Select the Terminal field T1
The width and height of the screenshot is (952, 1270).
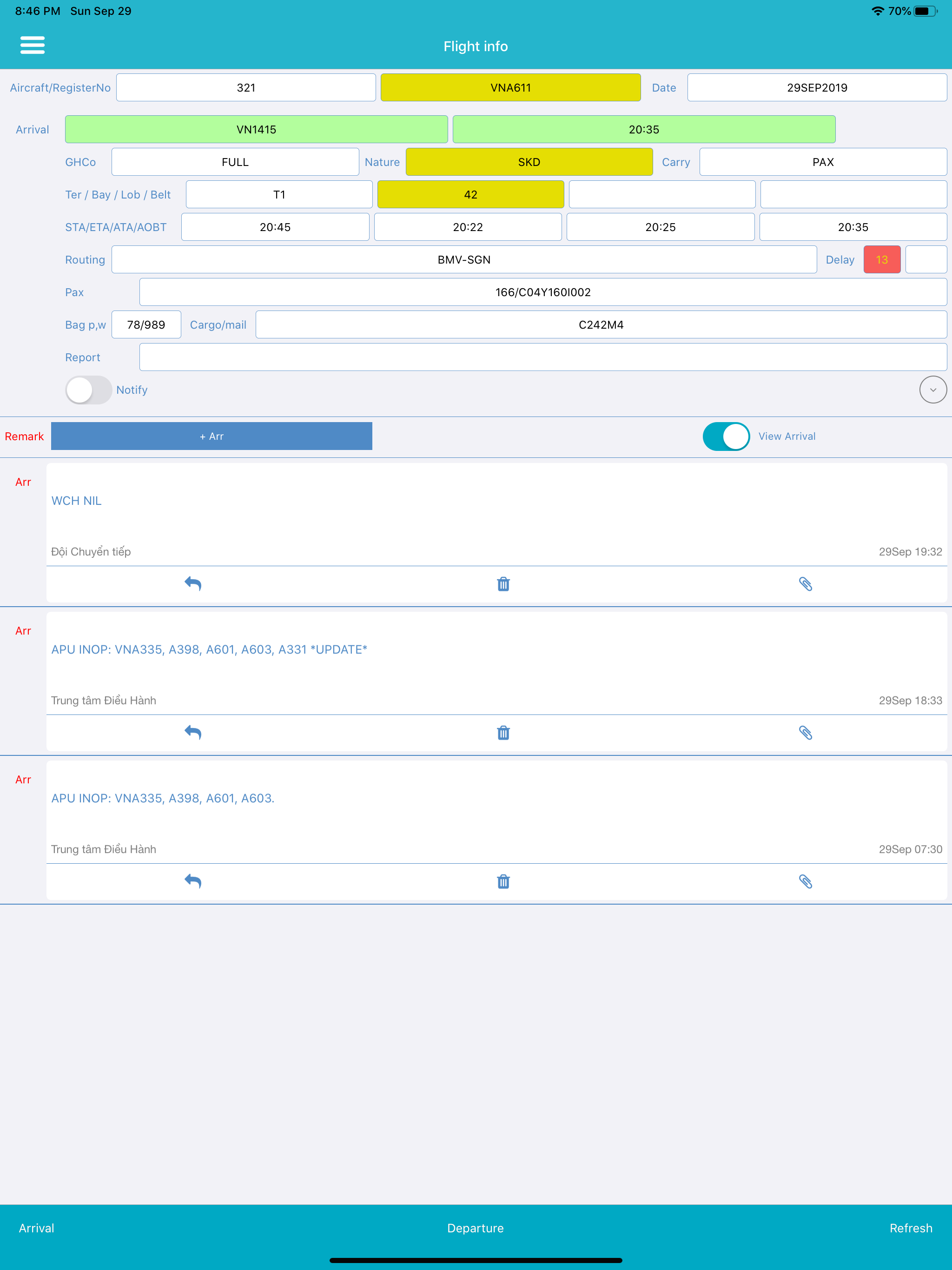point(279,195)
